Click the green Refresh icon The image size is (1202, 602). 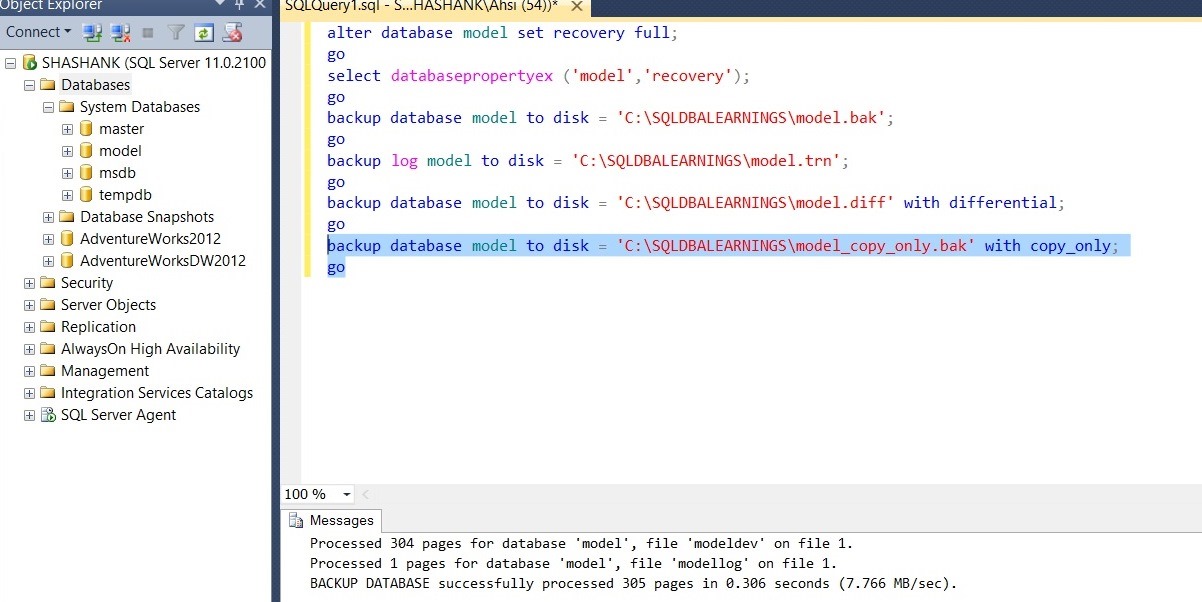pos(204,32)
